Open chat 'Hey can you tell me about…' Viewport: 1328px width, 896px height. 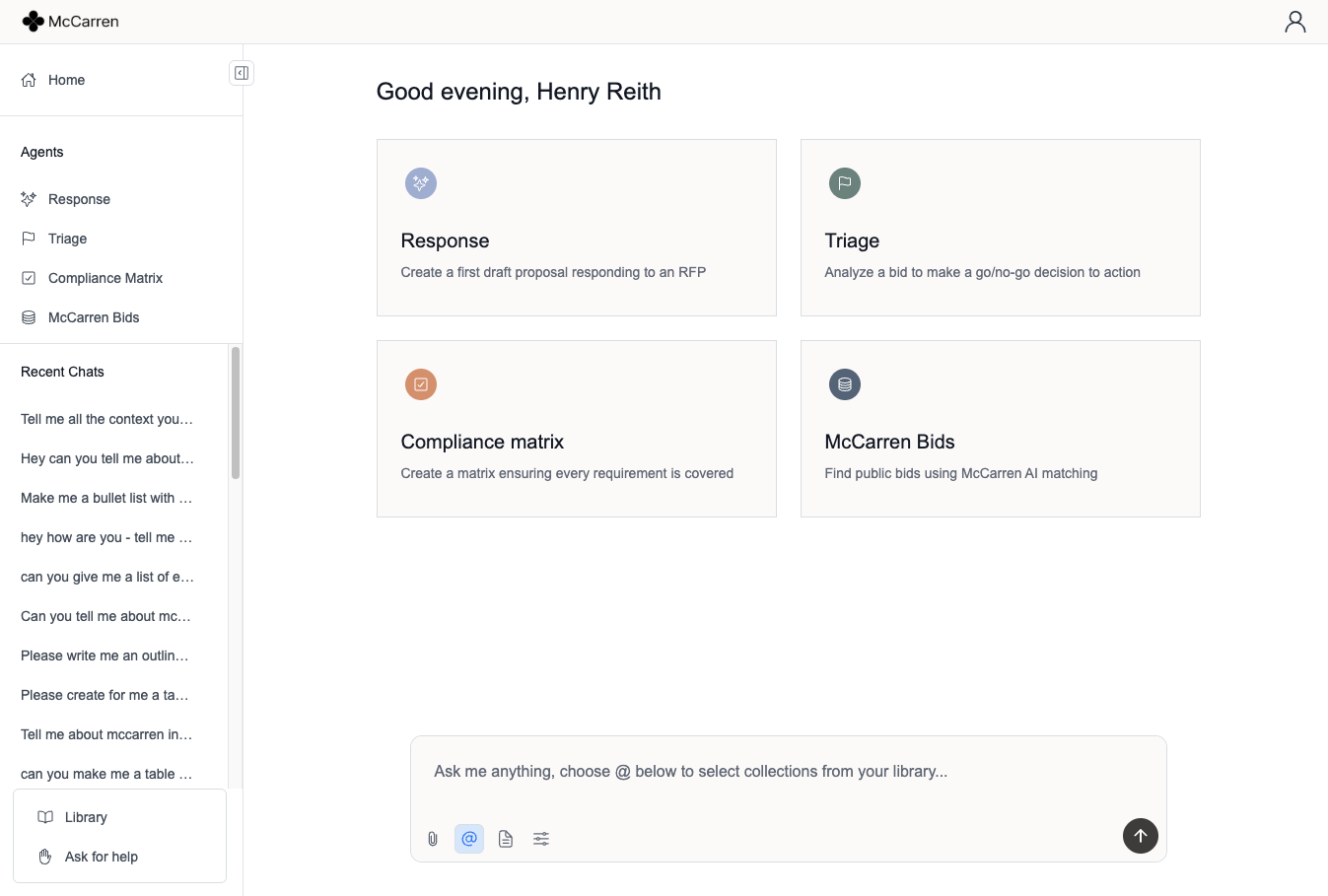tap(106, 458)
